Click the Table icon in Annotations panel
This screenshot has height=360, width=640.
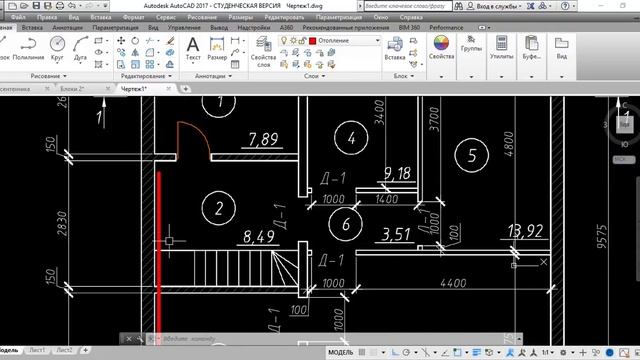coord(235,64)
